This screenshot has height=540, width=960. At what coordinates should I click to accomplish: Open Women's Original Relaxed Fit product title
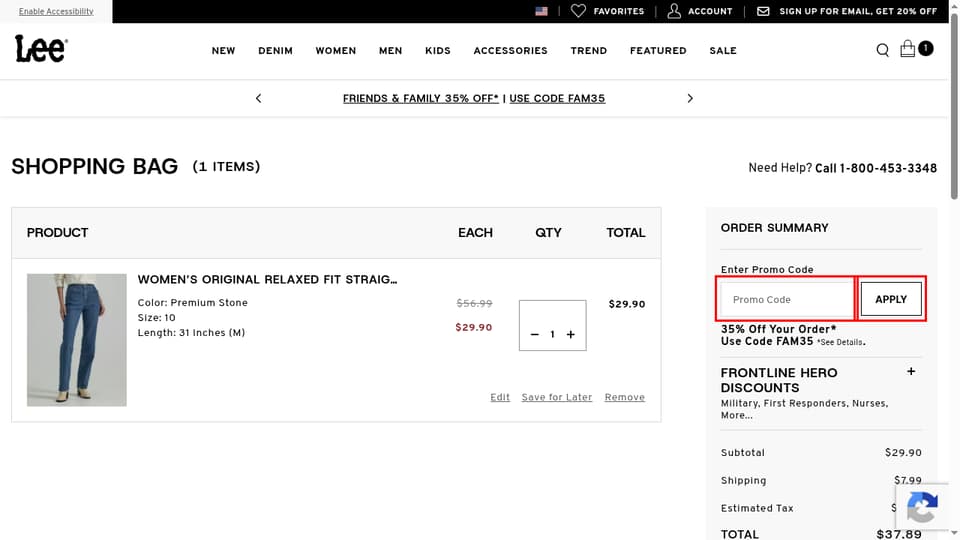coord(267,279)
